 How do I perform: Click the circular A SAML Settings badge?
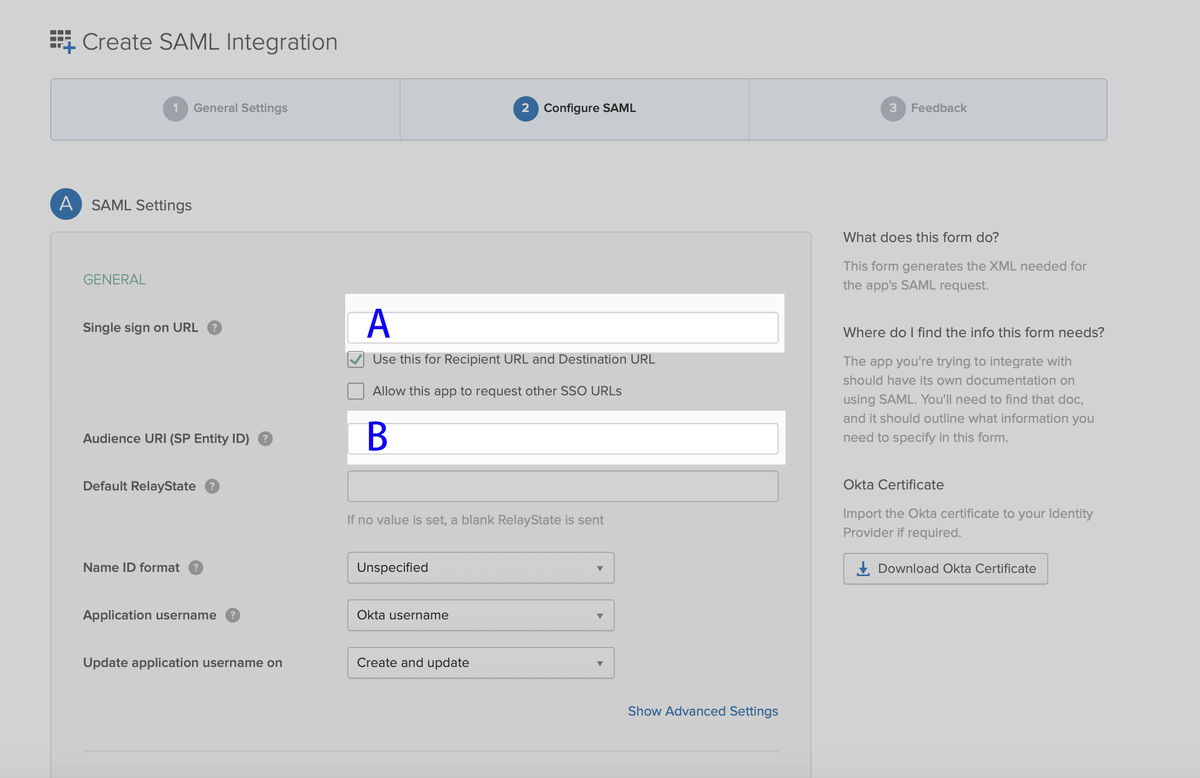pos(65,204)
